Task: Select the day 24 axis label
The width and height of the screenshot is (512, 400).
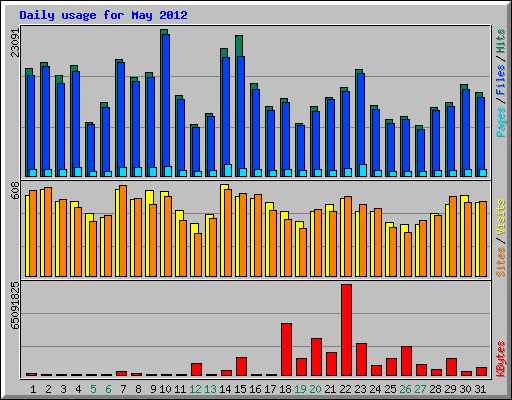Action: (375, 389)
